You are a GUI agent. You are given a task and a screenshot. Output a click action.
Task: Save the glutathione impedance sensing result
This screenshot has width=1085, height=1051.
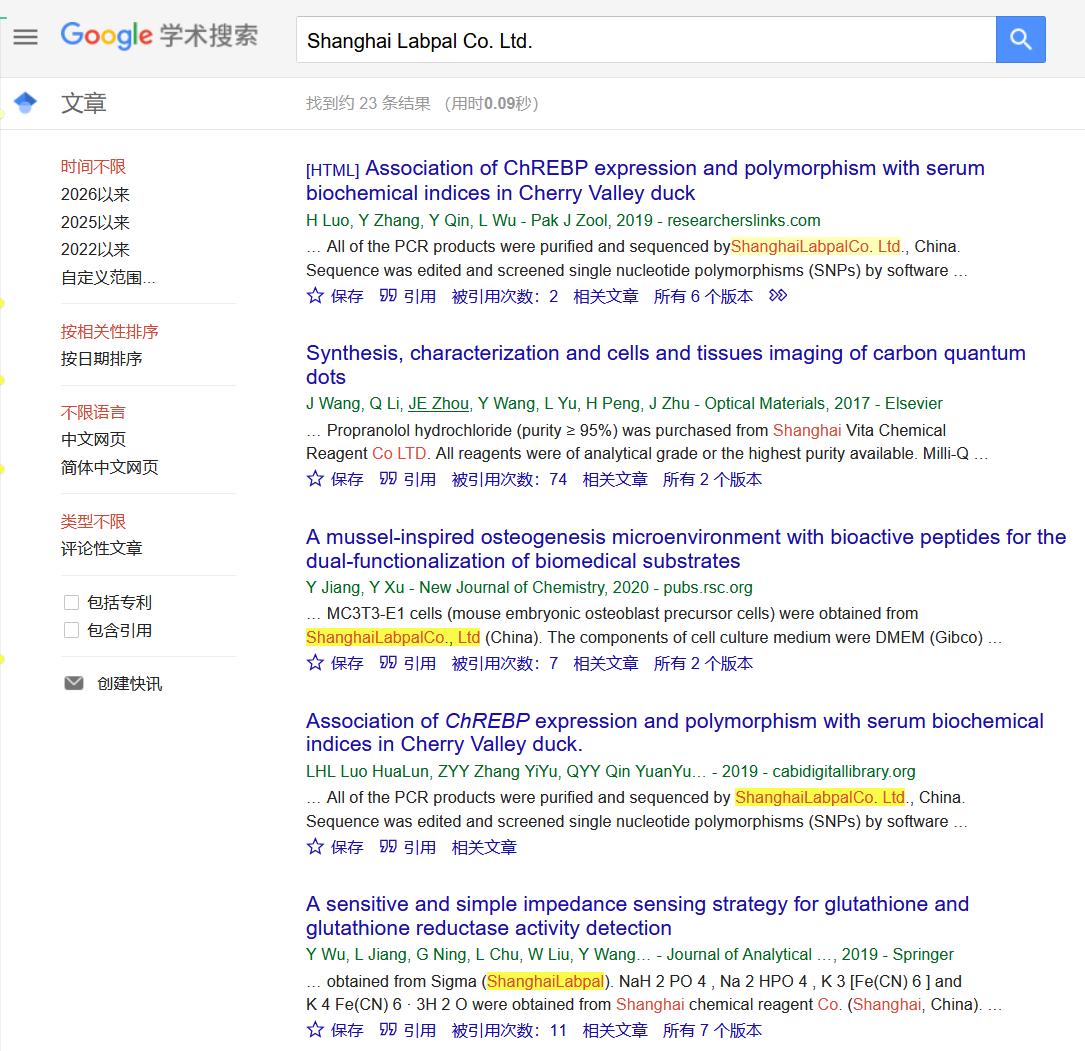click(x=335, y=1030)
